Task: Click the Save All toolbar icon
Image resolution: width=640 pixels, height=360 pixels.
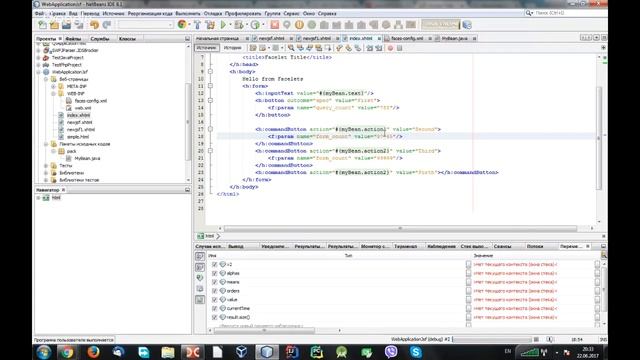Action: (79, 25)
